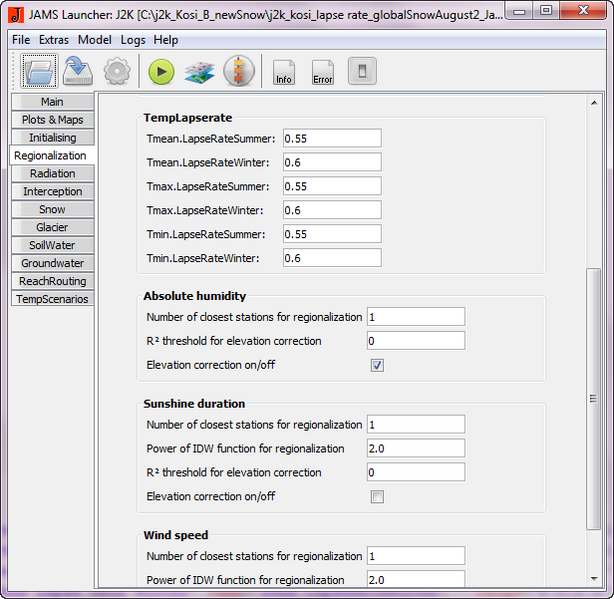Open the Extras menu
The image size is (614, 599).
54,40
